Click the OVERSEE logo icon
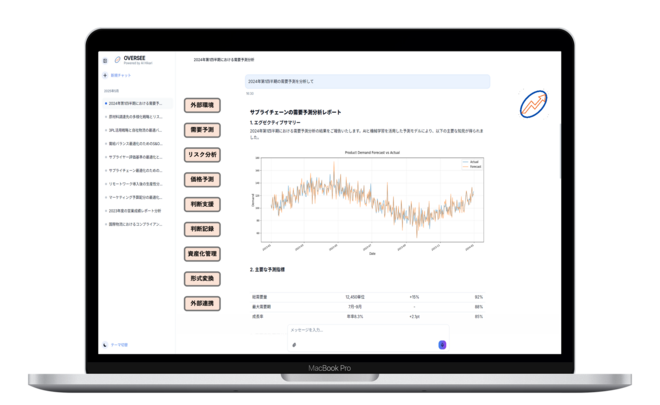Image resolution: width=660 pixels, height=405 pixels. point(117,60)
